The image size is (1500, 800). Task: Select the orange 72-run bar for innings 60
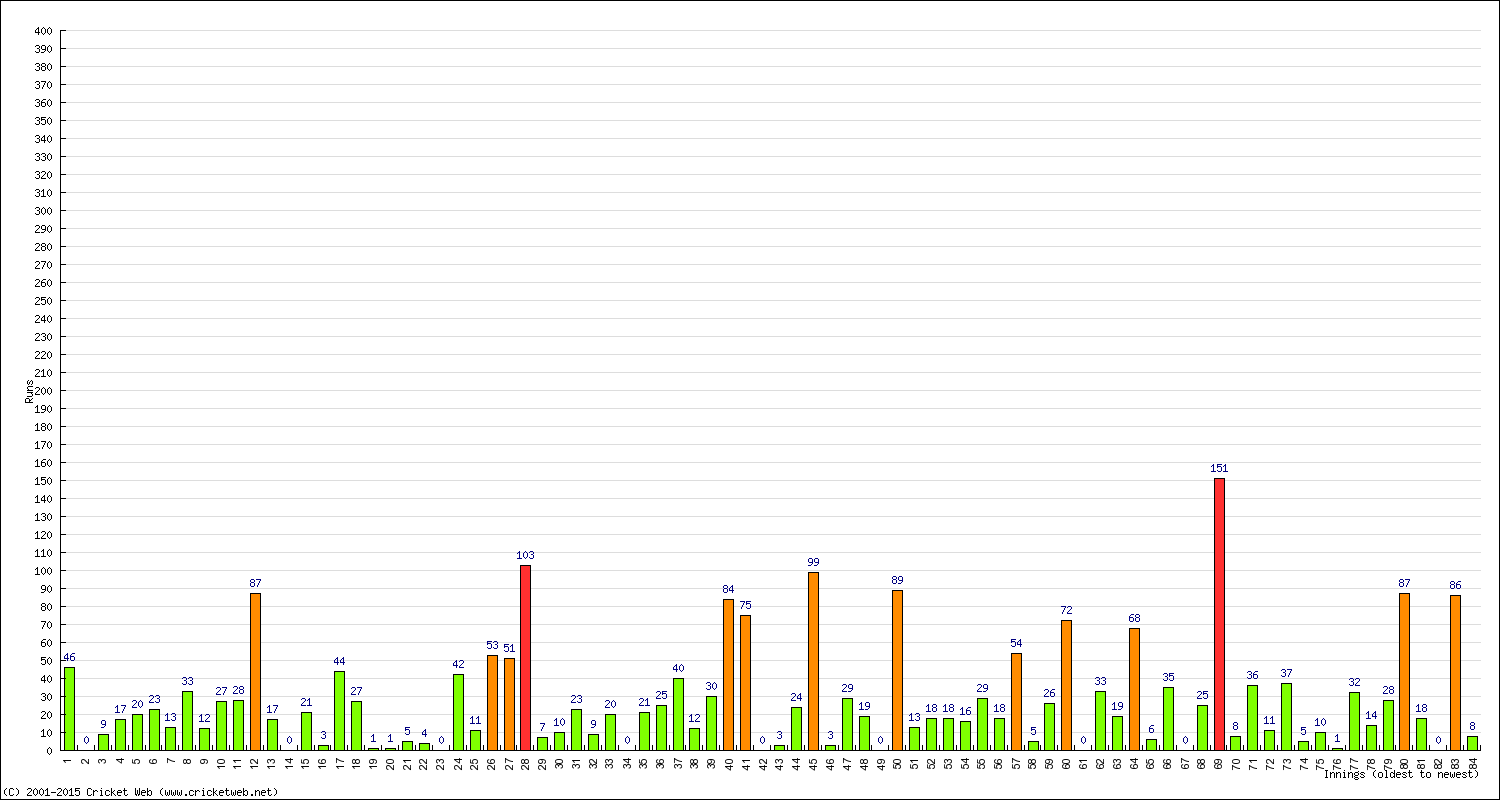(x=1066, y=685)
